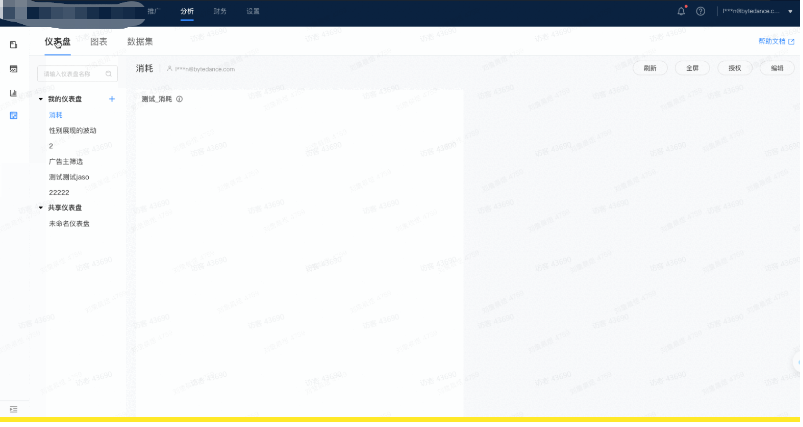Open the 帮助文档 link

776,42
